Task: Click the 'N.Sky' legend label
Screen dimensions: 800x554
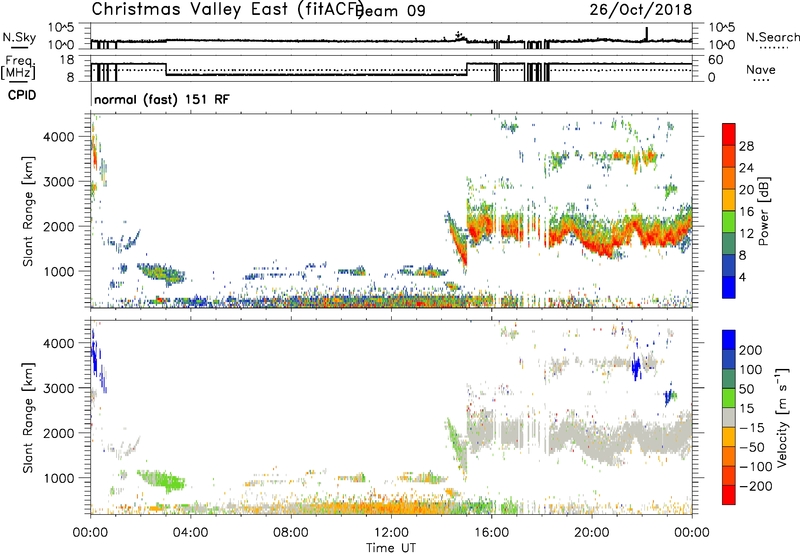Action: point(19,37)
